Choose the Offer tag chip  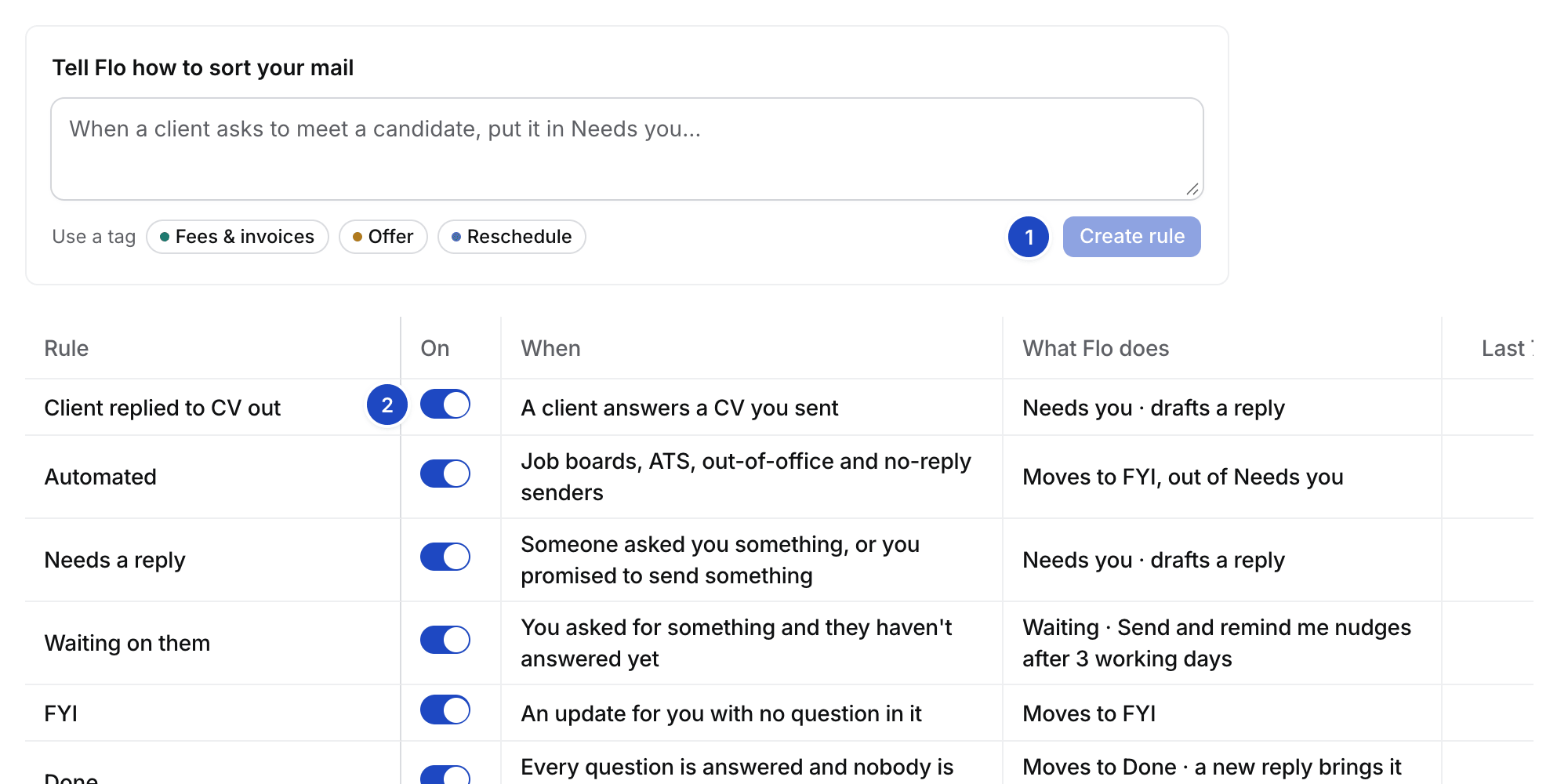(383, 237)
